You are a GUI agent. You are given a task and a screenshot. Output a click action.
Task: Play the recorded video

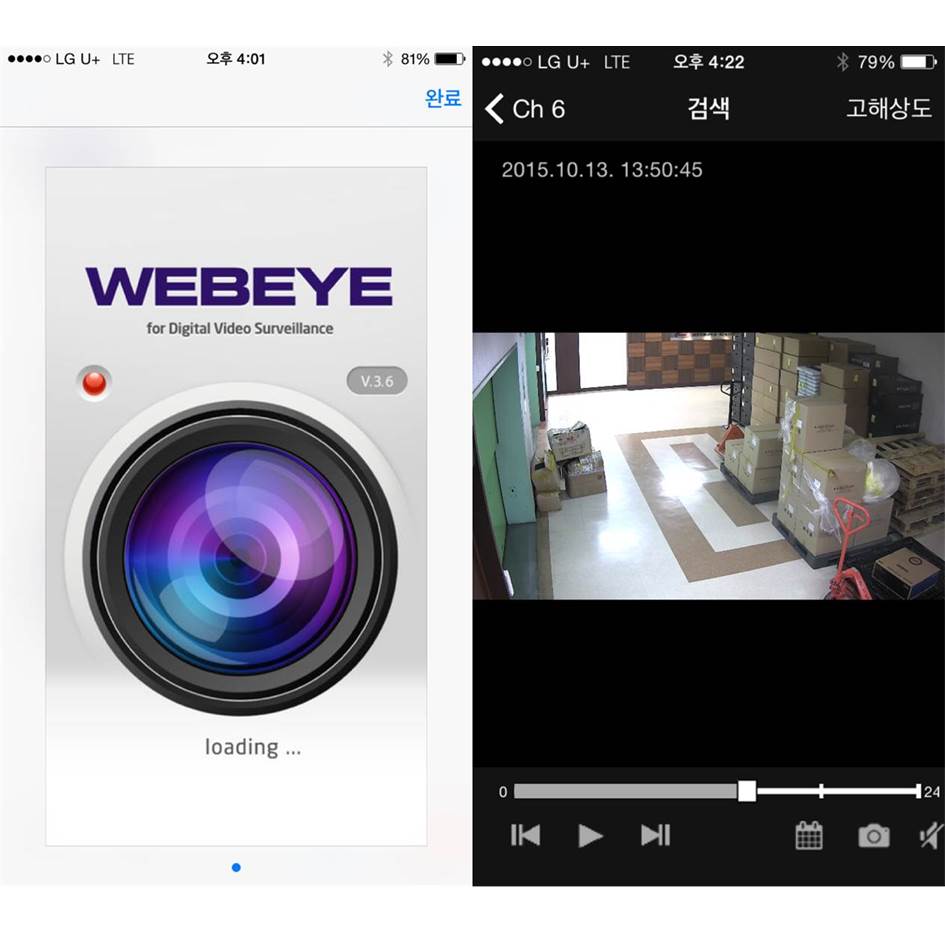(x=590, y=835)
